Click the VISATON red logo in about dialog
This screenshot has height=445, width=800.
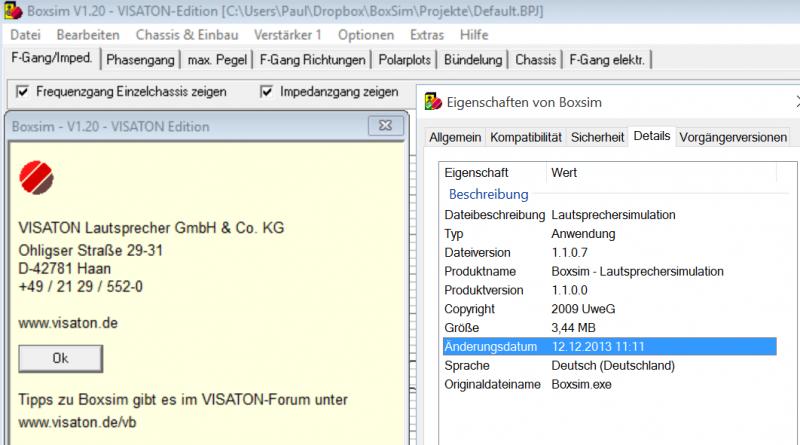pos(36,178)
